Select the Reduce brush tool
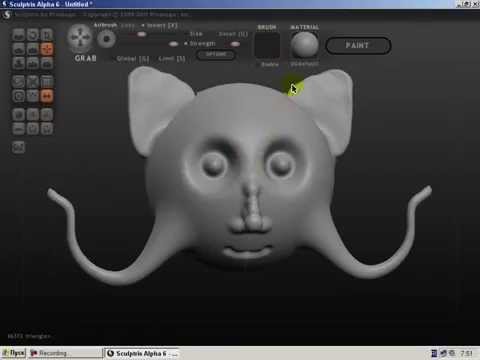The image size is (480, 360). [19, 82]
